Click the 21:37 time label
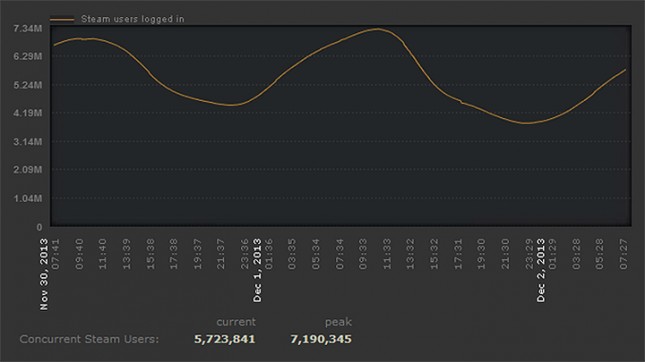 [221, 254]
